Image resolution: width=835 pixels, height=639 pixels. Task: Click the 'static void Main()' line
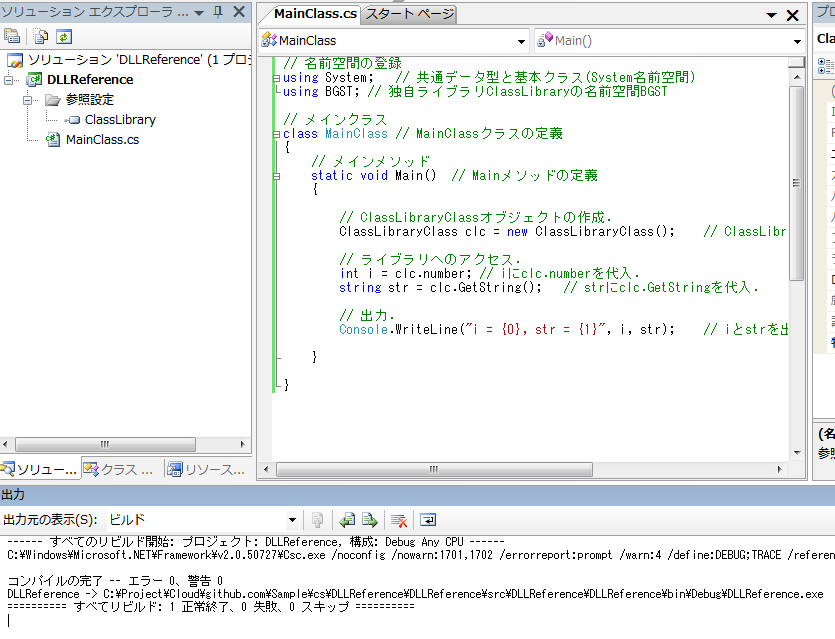coord(454,176)
